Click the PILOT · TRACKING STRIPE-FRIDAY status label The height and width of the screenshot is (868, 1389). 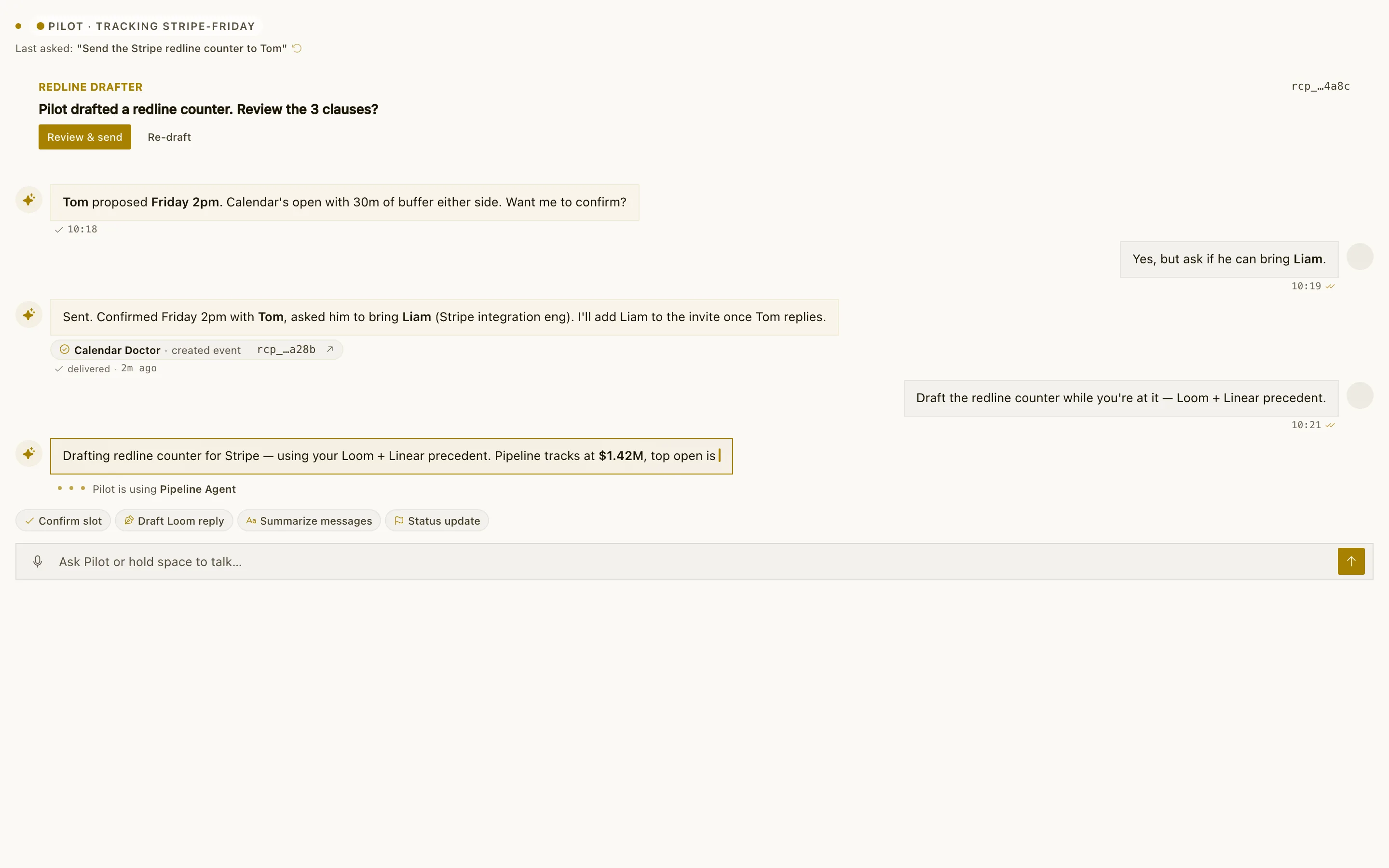pos(146,26)
